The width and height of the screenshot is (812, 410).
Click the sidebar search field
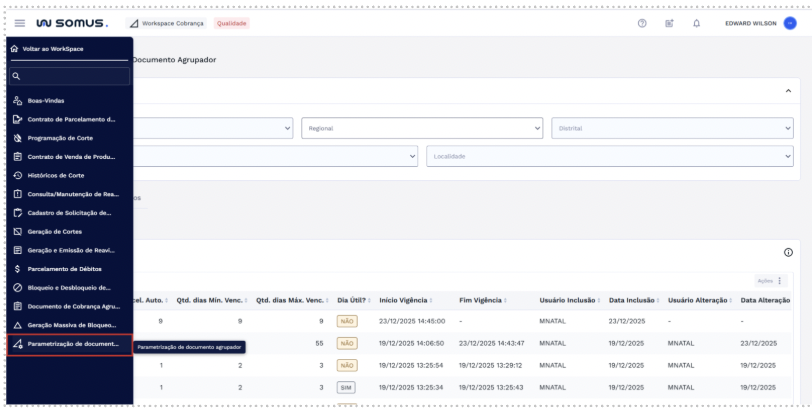pyautogui.click(x=72, y=76)
